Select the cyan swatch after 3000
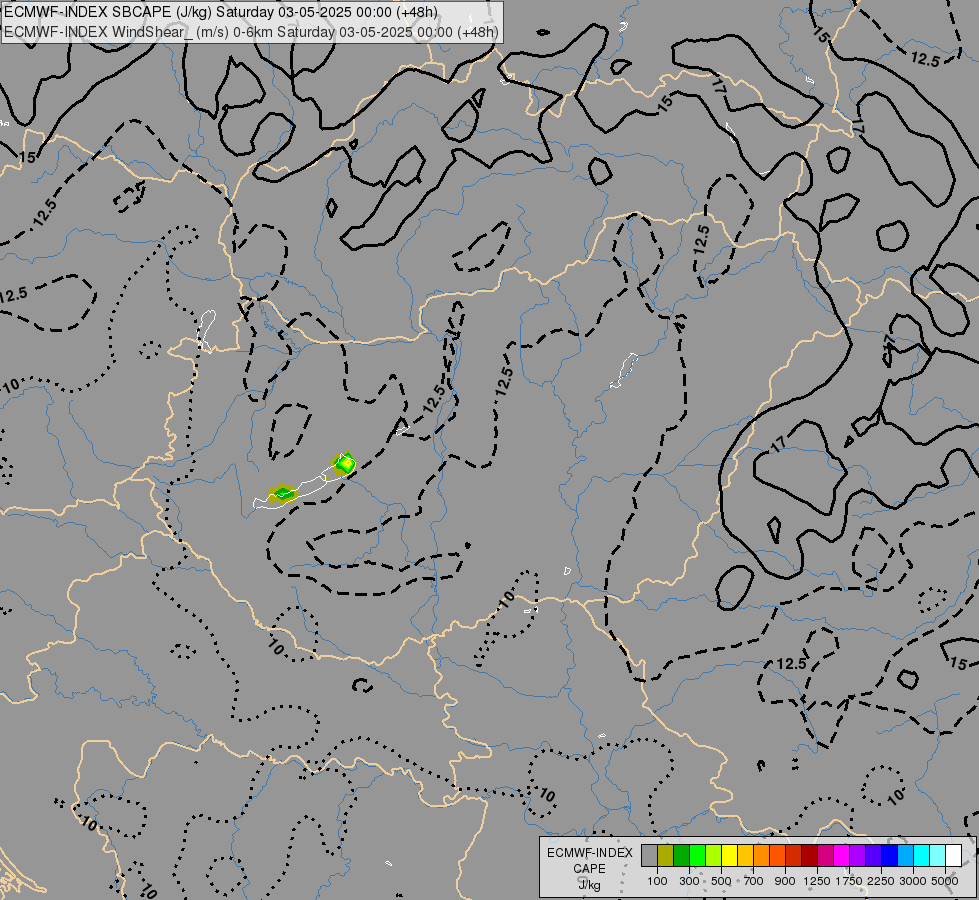 coord(922,856)
